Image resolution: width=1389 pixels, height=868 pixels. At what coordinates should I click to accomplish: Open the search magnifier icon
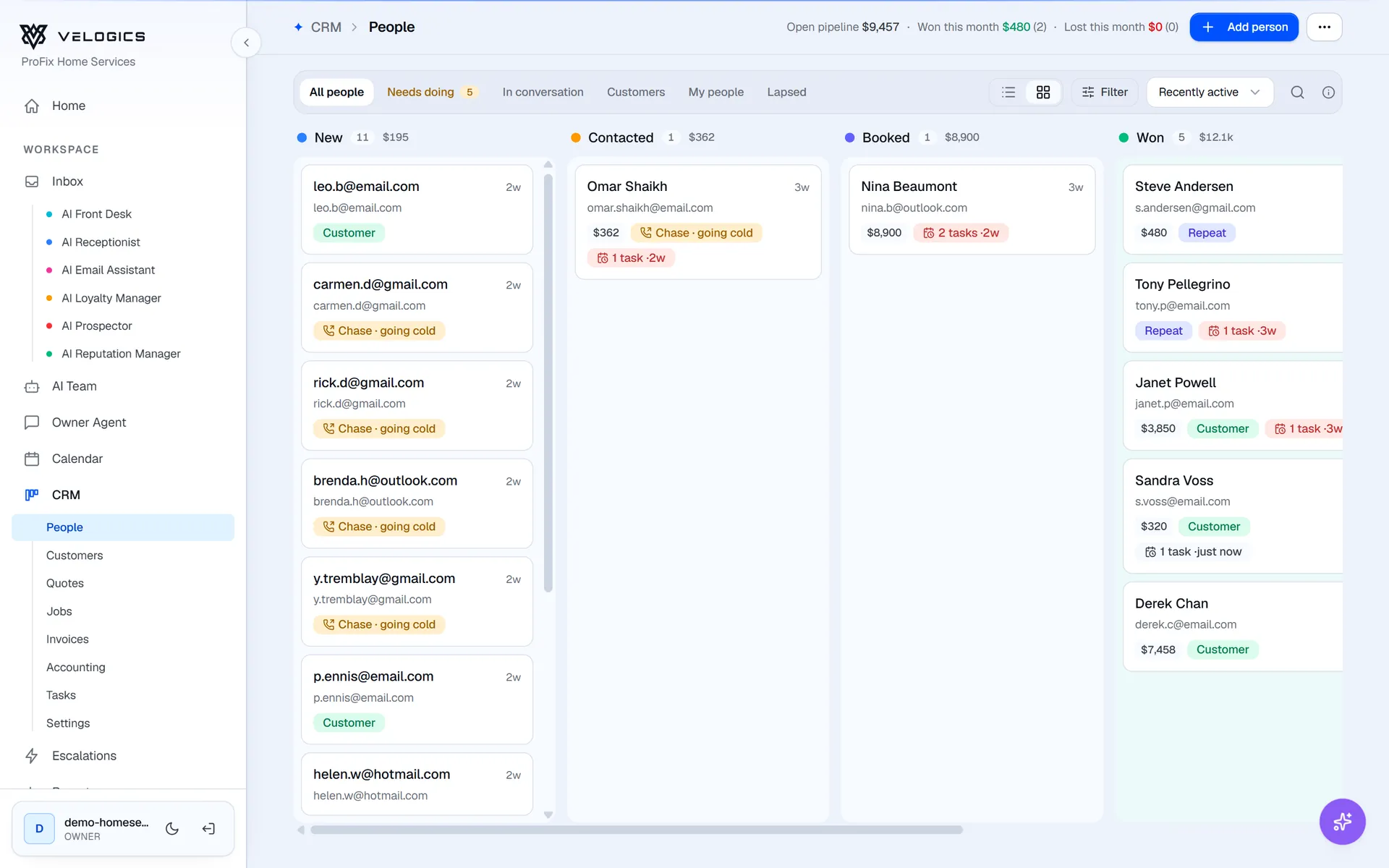click(1297, 92)
